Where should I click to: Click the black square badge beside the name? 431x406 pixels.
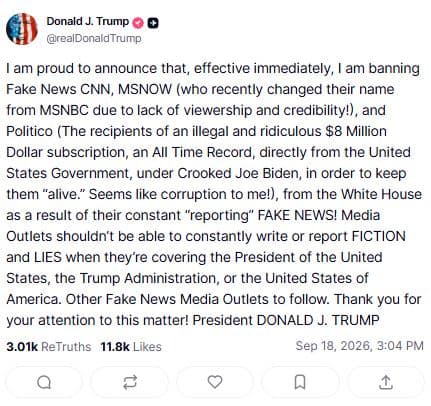[153, 23]
